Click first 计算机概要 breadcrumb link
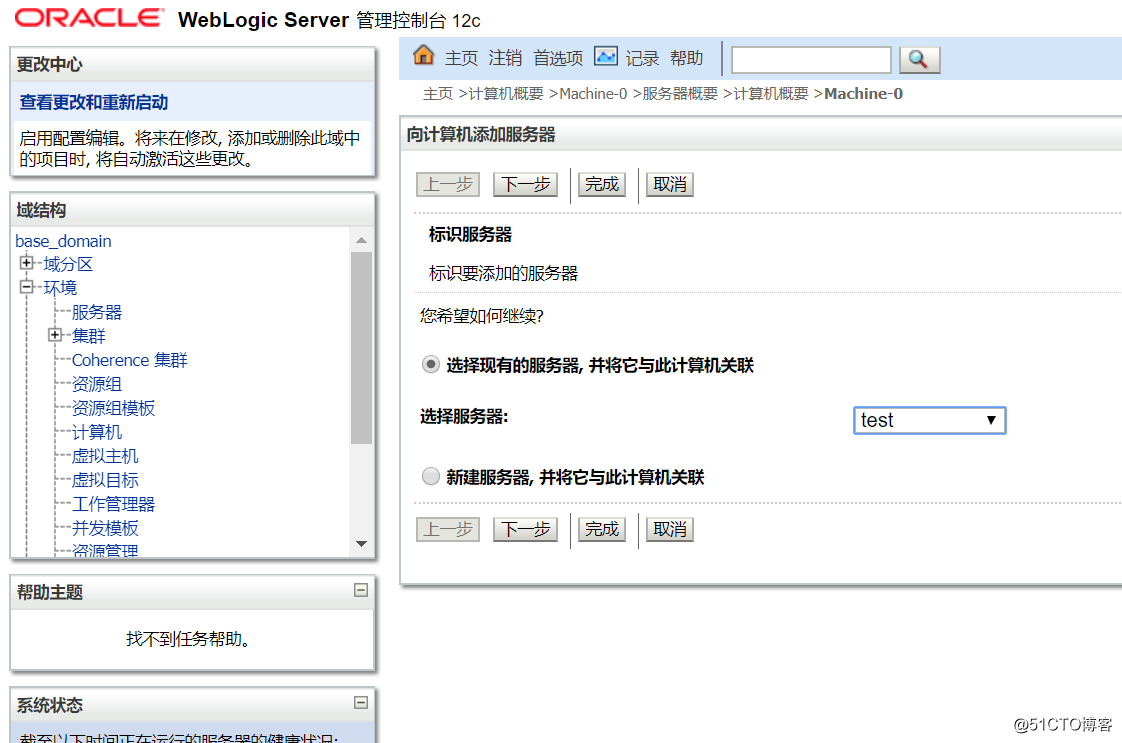Image resolution: width=1122 pixels, height=743 pixels. [x=506, y=94]
